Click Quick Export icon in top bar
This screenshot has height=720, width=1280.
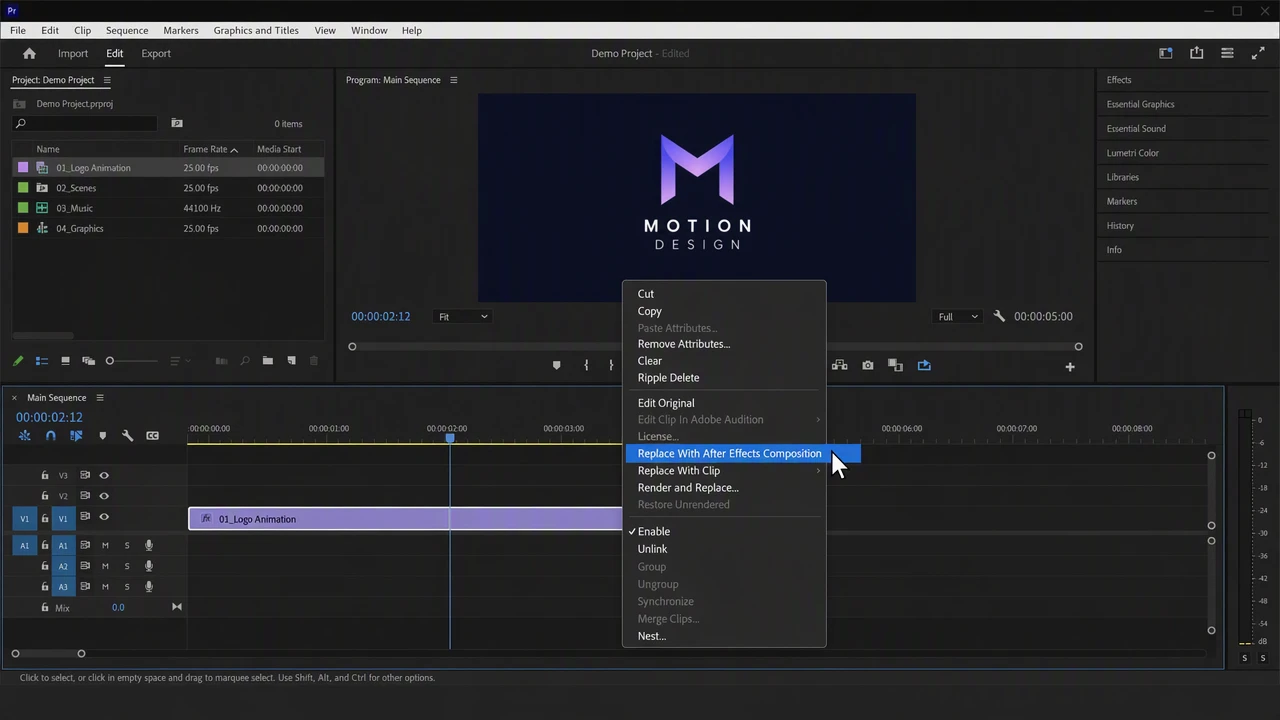[x=1197, y=54]
